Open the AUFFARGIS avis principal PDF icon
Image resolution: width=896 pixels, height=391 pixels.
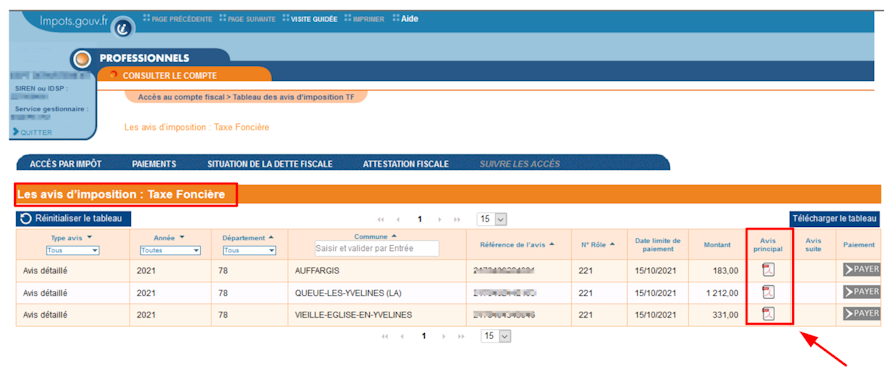[769, 270]
